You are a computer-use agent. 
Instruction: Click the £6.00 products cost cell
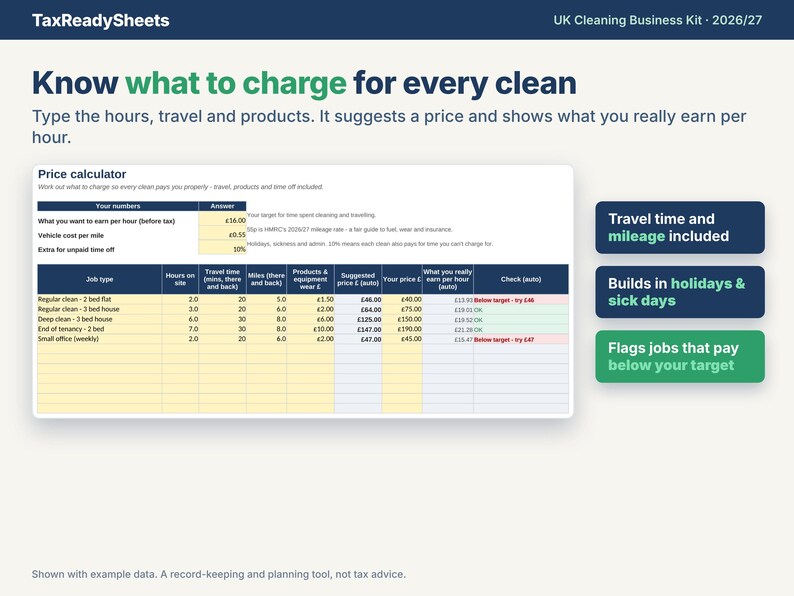coord(310,319)
